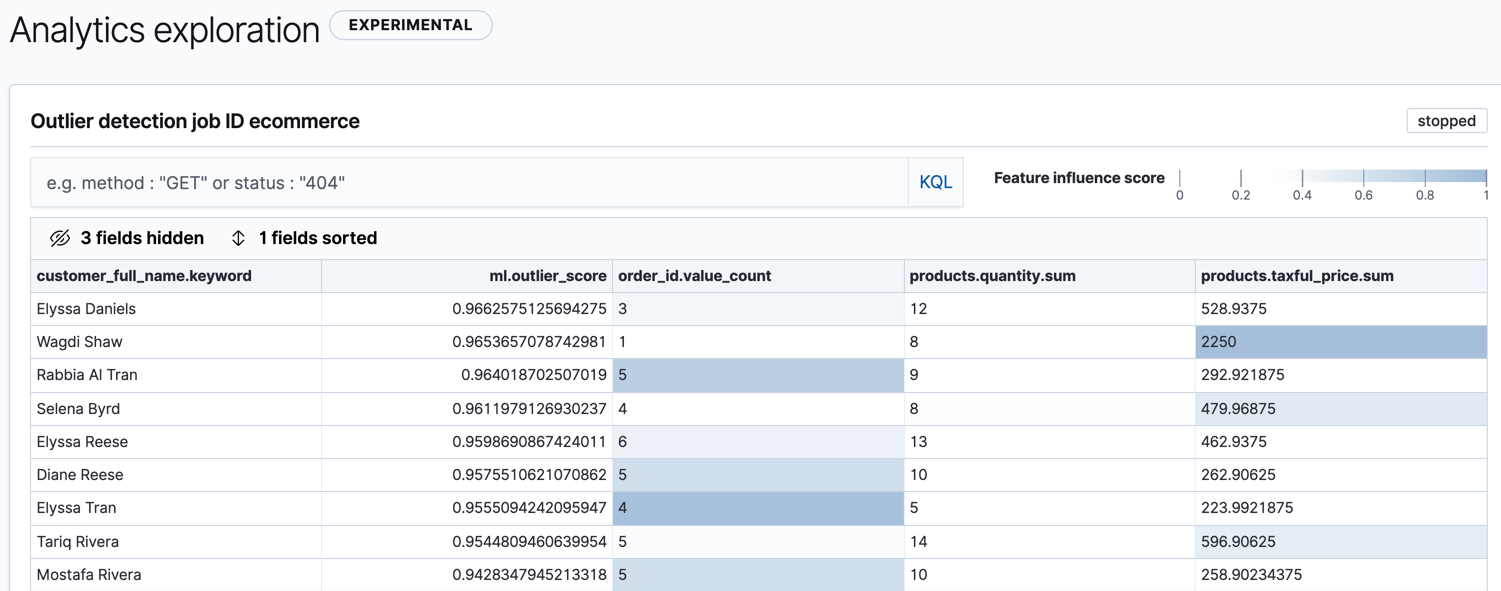Click the taxful price cell 2250
Viewport: 1501px width, 591px height.
pyautogui.click(x=1341, y=342)
